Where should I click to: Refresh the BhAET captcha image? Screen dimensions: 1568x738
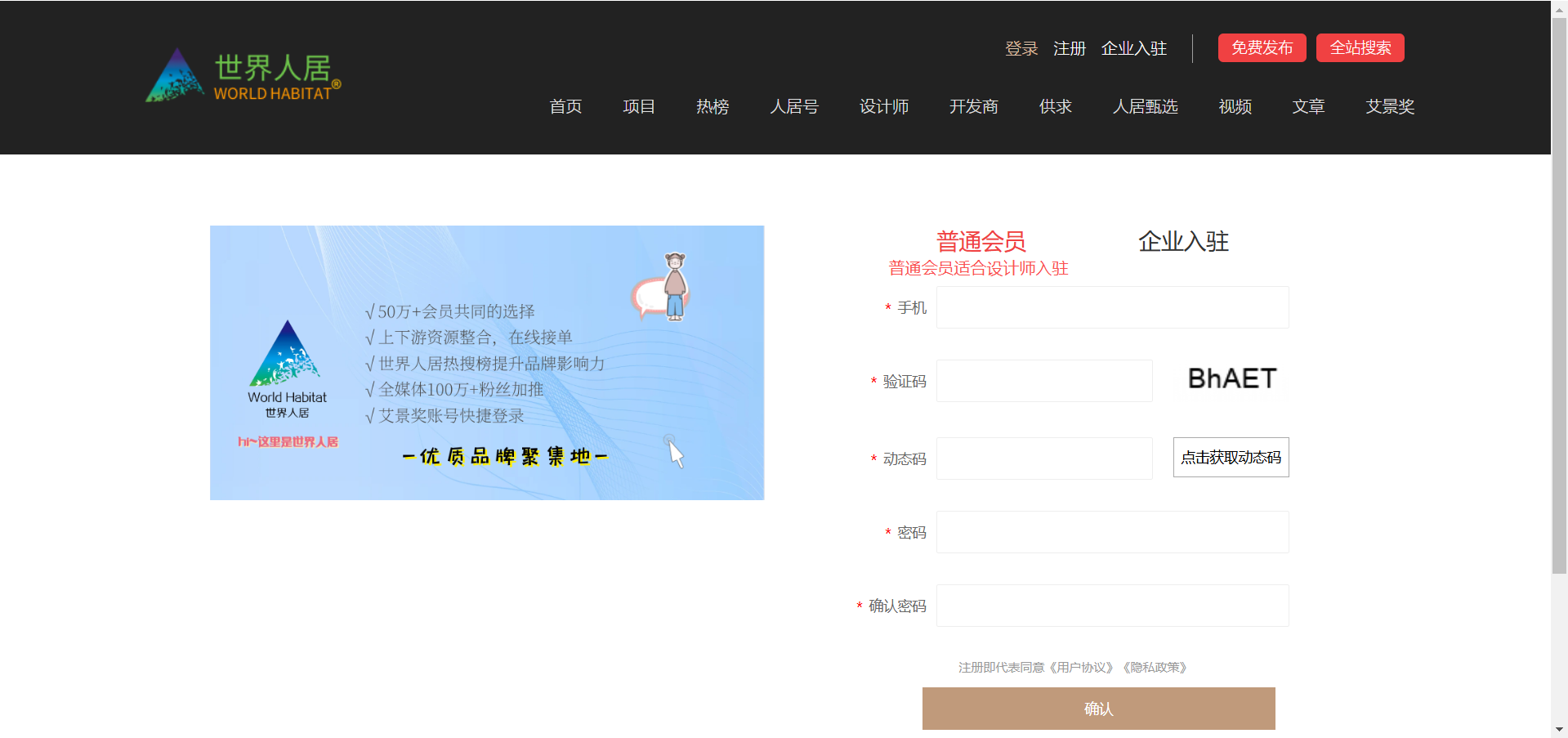1231,379
